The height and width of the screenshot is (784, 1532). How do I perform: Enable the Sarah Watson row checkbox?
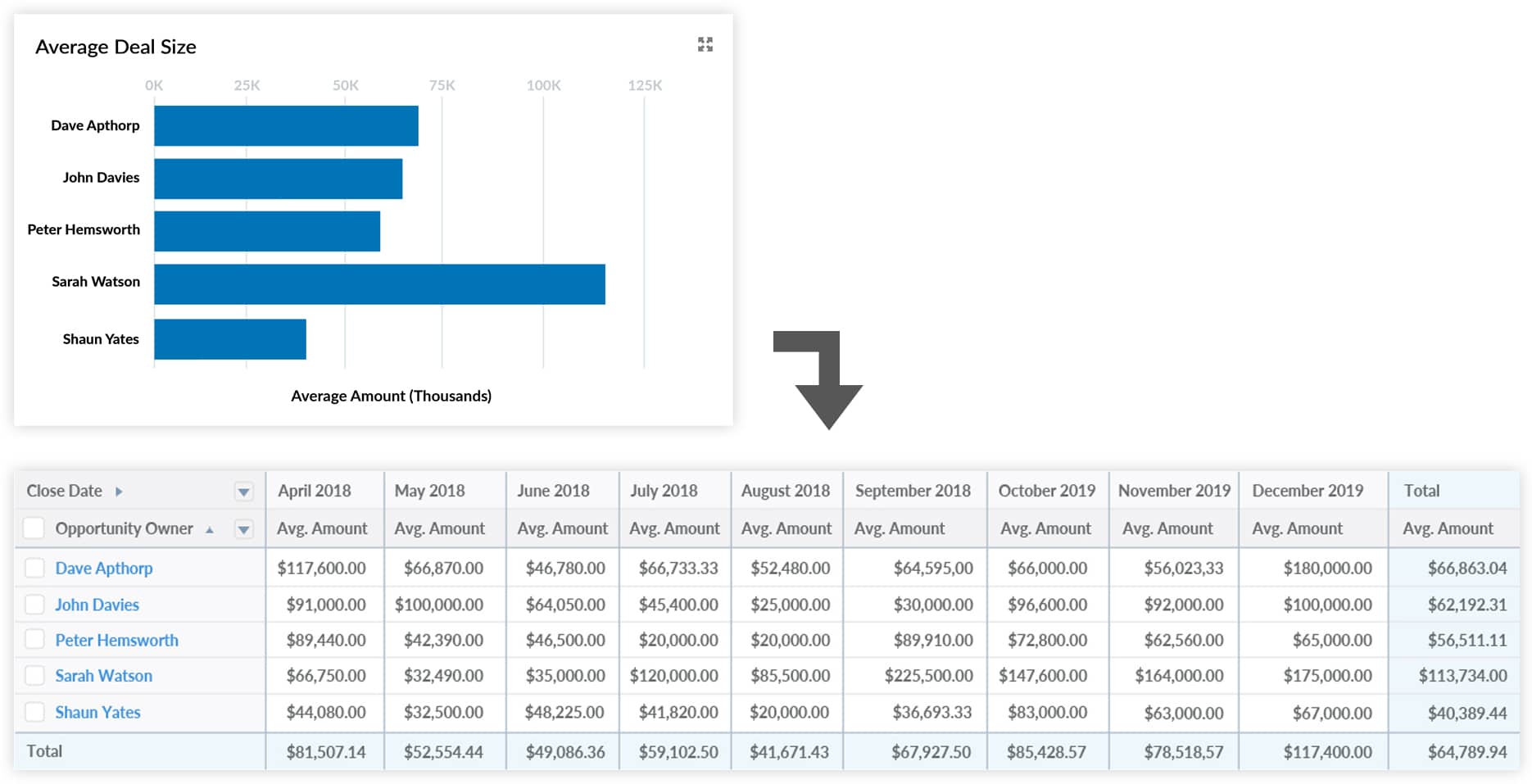pyautogui.click(x=34, y=676)
